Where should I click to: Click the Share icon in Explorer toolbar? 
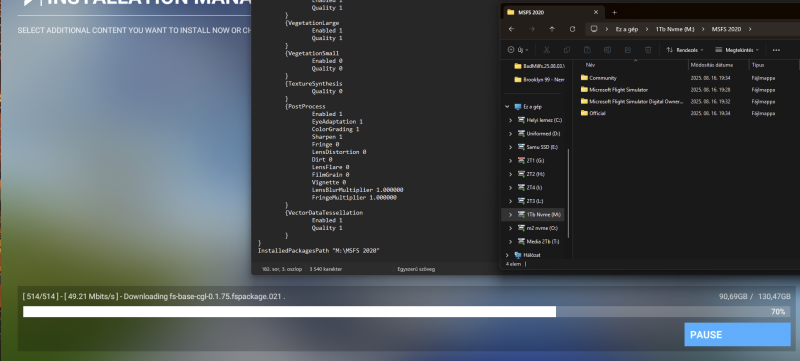coord(628,50)
